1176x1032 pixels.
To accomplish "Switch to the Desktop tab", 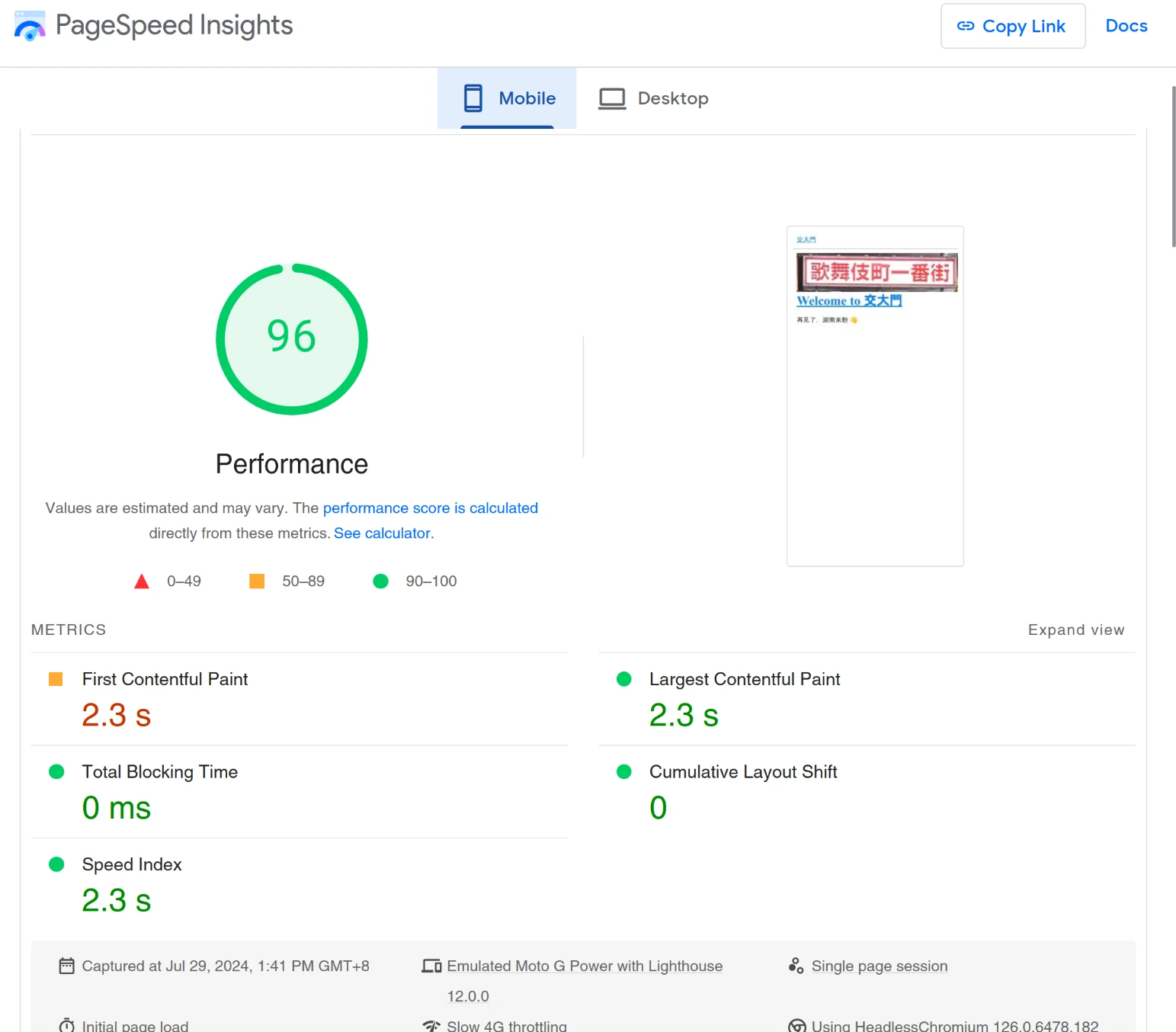I will tap(654, 98).
